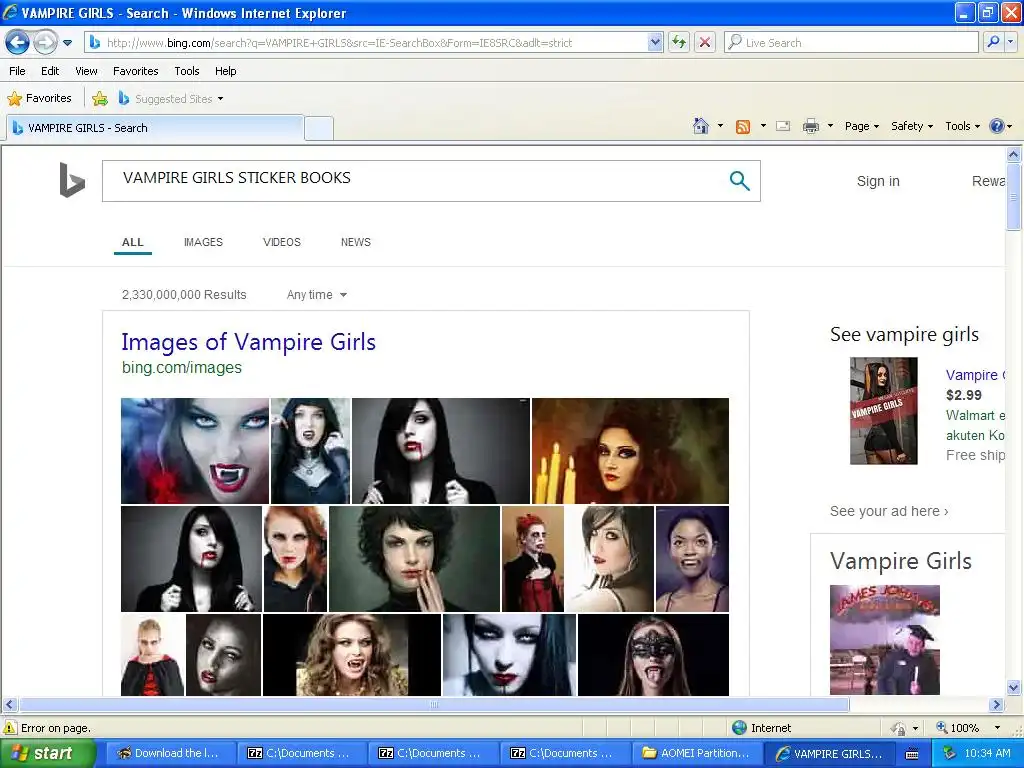Click the Sign in link
The height and width of the screenshot is (768, 1024).
878,181
